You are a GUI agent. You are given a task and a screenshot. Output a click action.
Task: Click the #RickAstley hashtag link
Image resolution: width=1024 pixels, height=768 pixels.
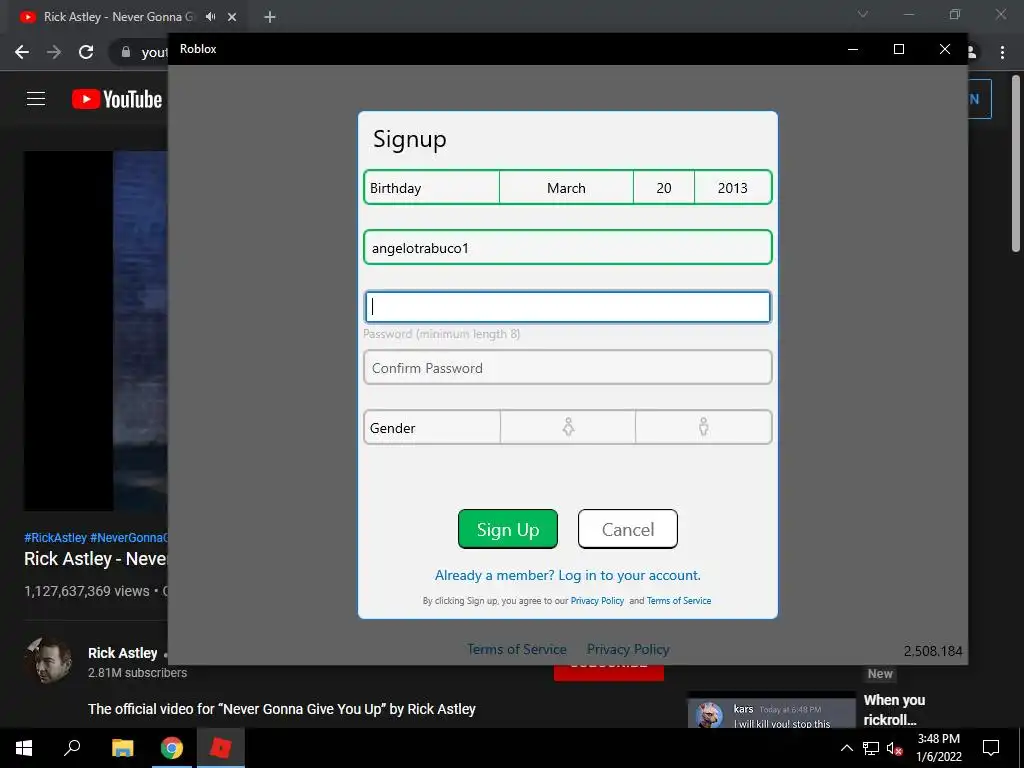pyautogui.click(x=56, y=537)
